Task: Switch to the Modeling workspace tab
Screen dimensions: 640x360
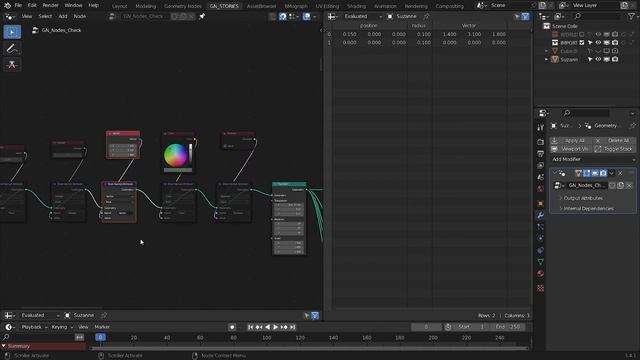Action: pos(145,6)
